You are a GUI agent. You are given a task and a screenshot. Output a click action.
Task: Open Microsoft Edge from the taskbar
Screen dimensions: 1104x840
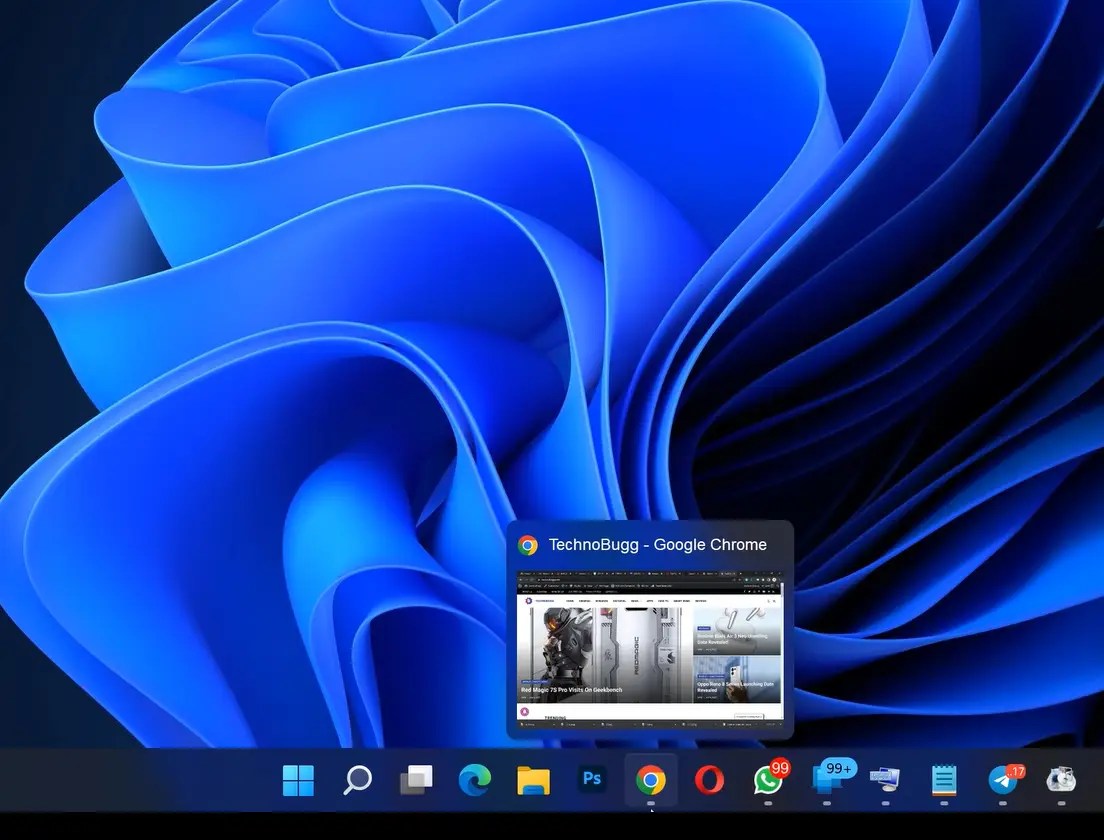coord(475,780)
